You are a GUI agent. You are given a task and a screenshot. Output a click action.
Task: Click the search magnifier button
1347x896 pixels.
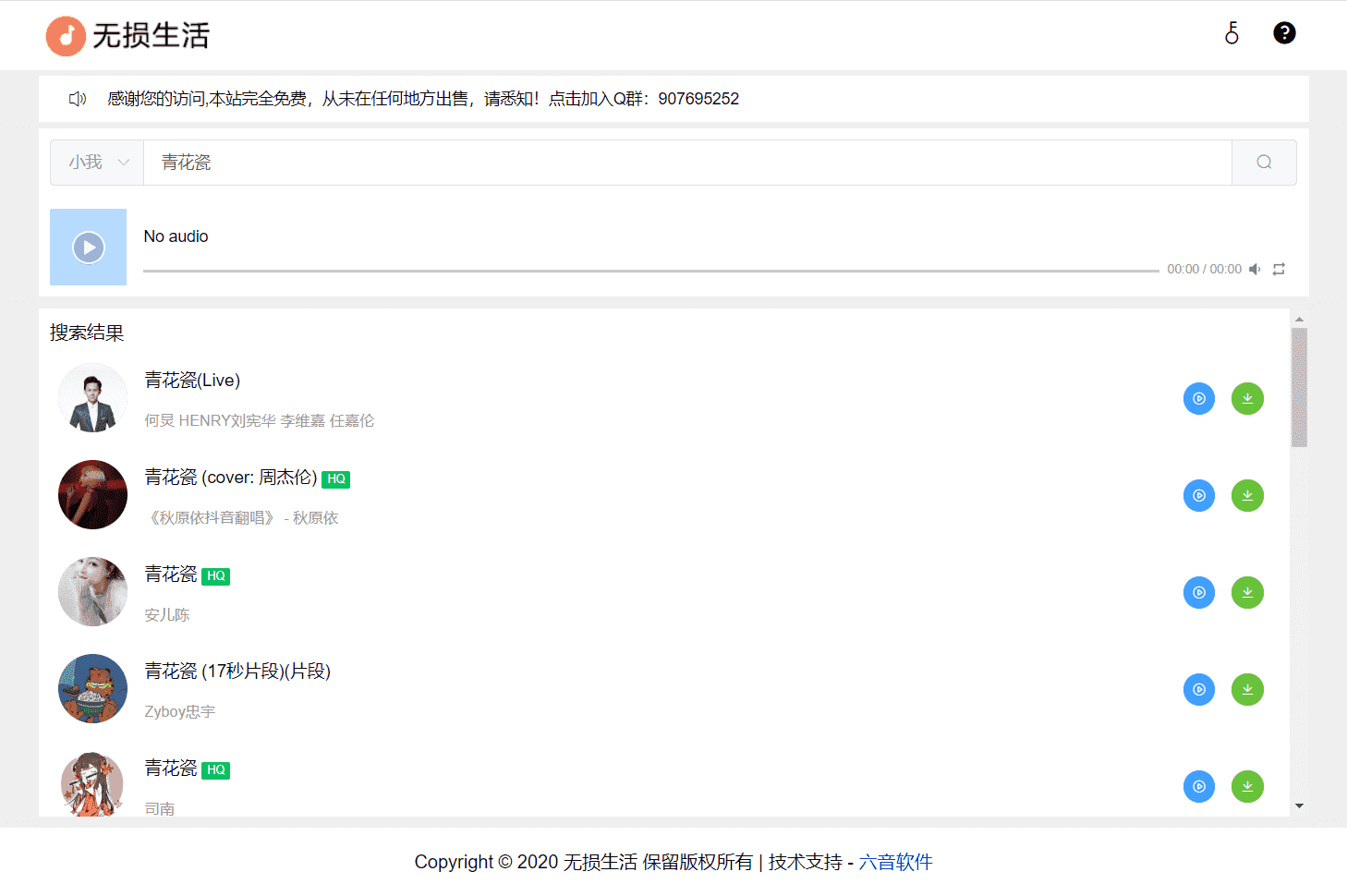pyautogui.click(x=1264, y=163)
